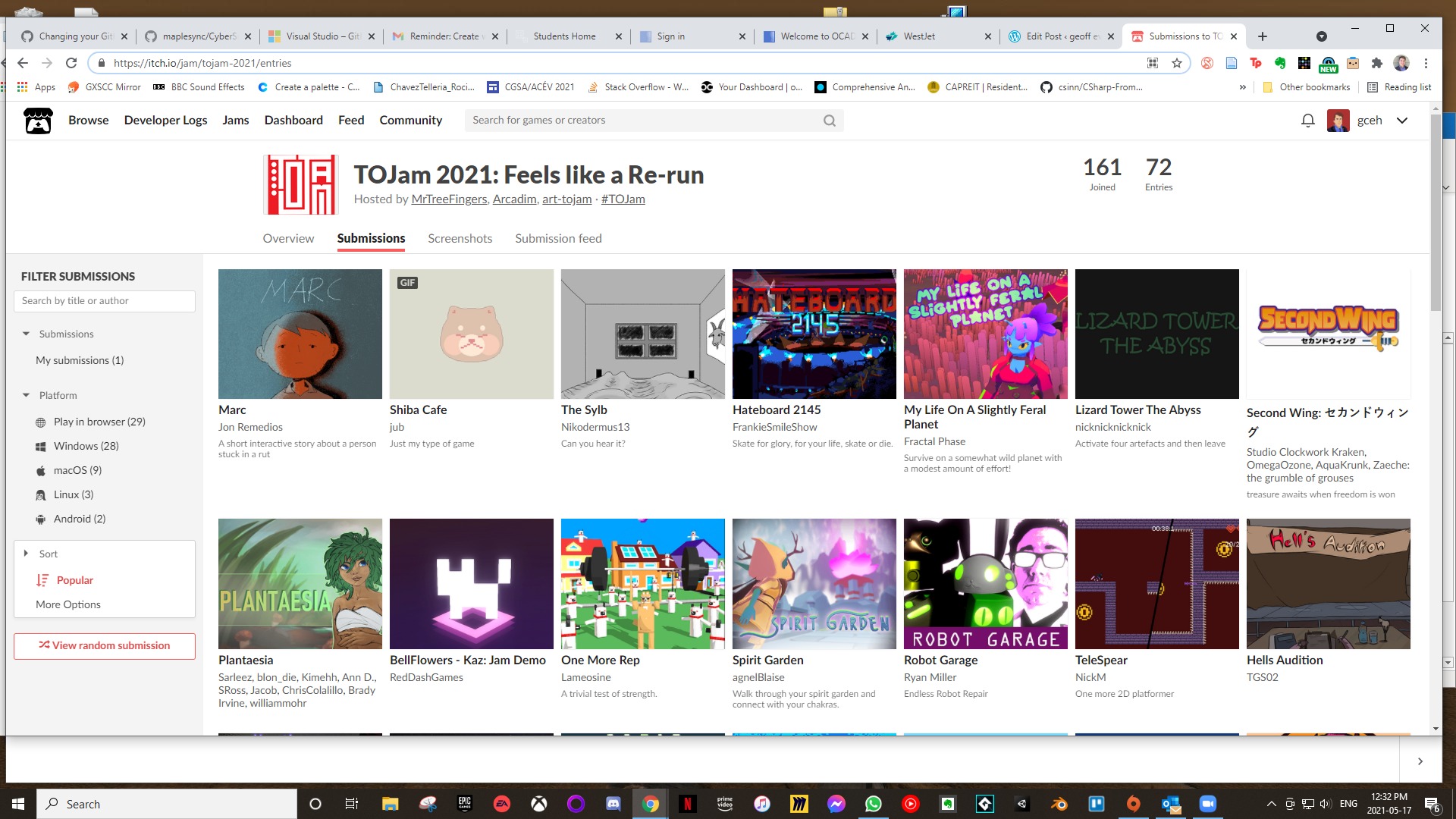This screenshot has height=819, width=1456.
Task: Click the itch.io home logo icon
Action: [x=38, y=121]
